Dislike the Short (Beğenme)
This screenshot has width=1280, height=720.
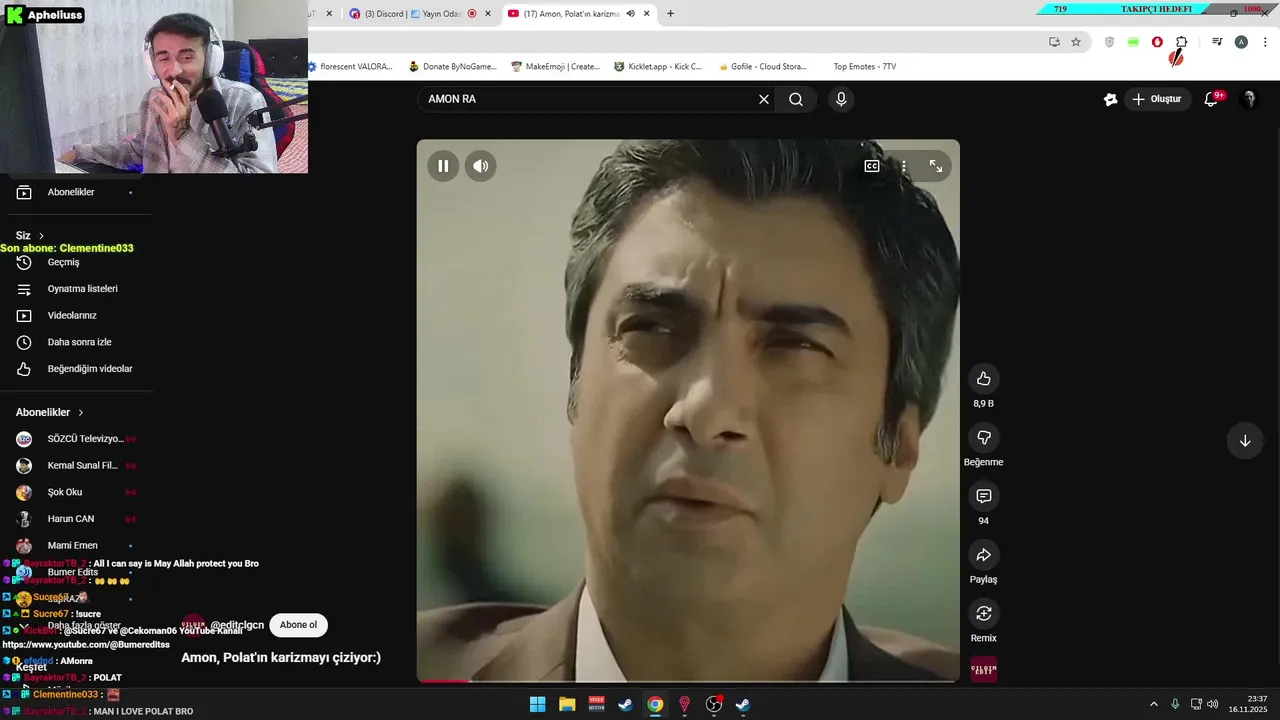984,437
